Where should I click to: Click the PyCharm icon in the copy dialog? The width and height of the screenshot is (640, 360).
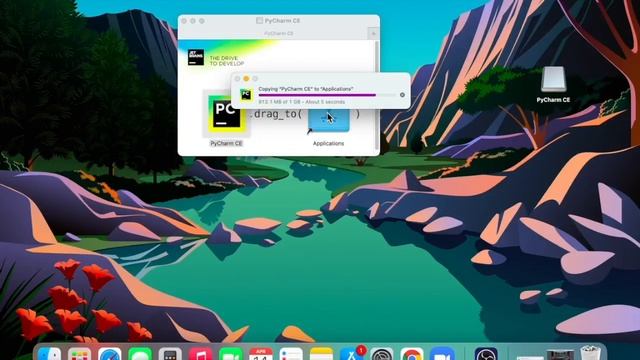pyautogui.click(x=246, y=95)
